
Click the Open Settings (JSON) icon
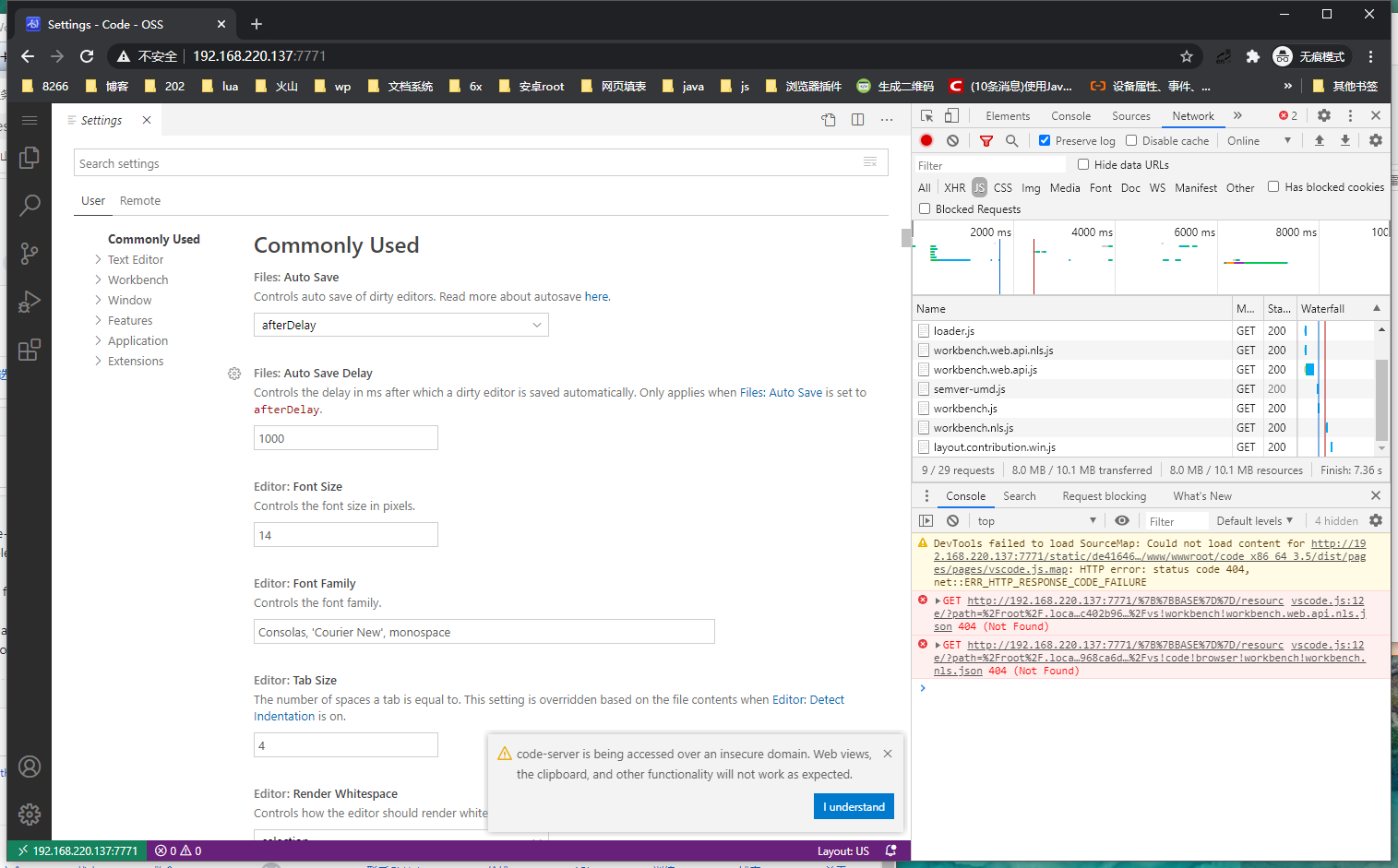(829, 120)
